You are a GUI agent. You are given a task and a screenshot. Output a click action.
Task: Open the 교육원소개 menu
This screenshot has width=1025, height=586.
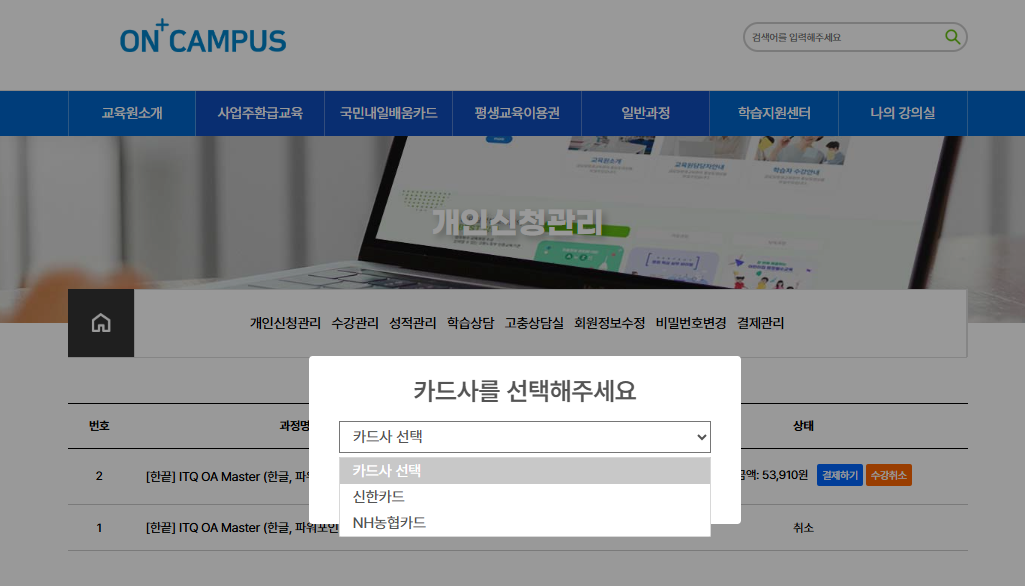click(x=132, y=113)
